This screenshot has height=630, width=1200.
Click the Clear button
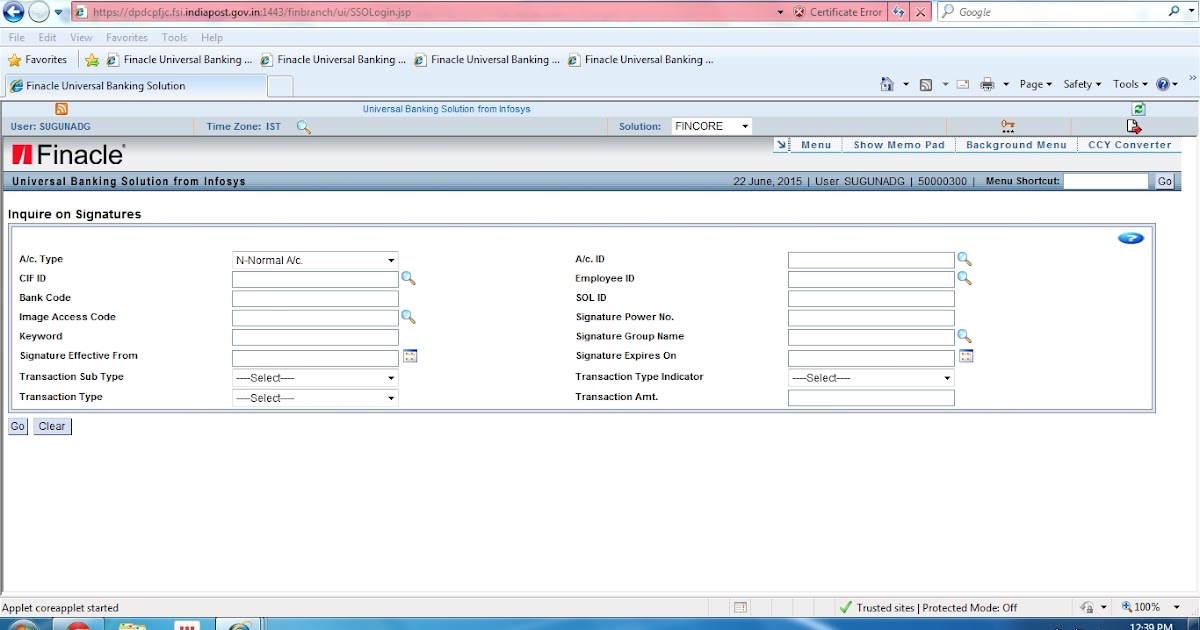pyautogui.click(x=52, y=426)
